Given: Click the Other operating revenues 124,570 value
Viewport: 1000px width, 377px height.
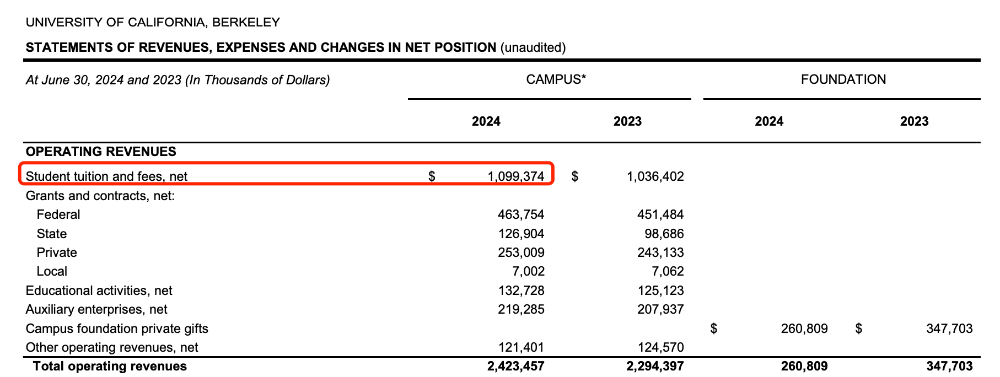Looking at the screenshot, I should [661, 348].
